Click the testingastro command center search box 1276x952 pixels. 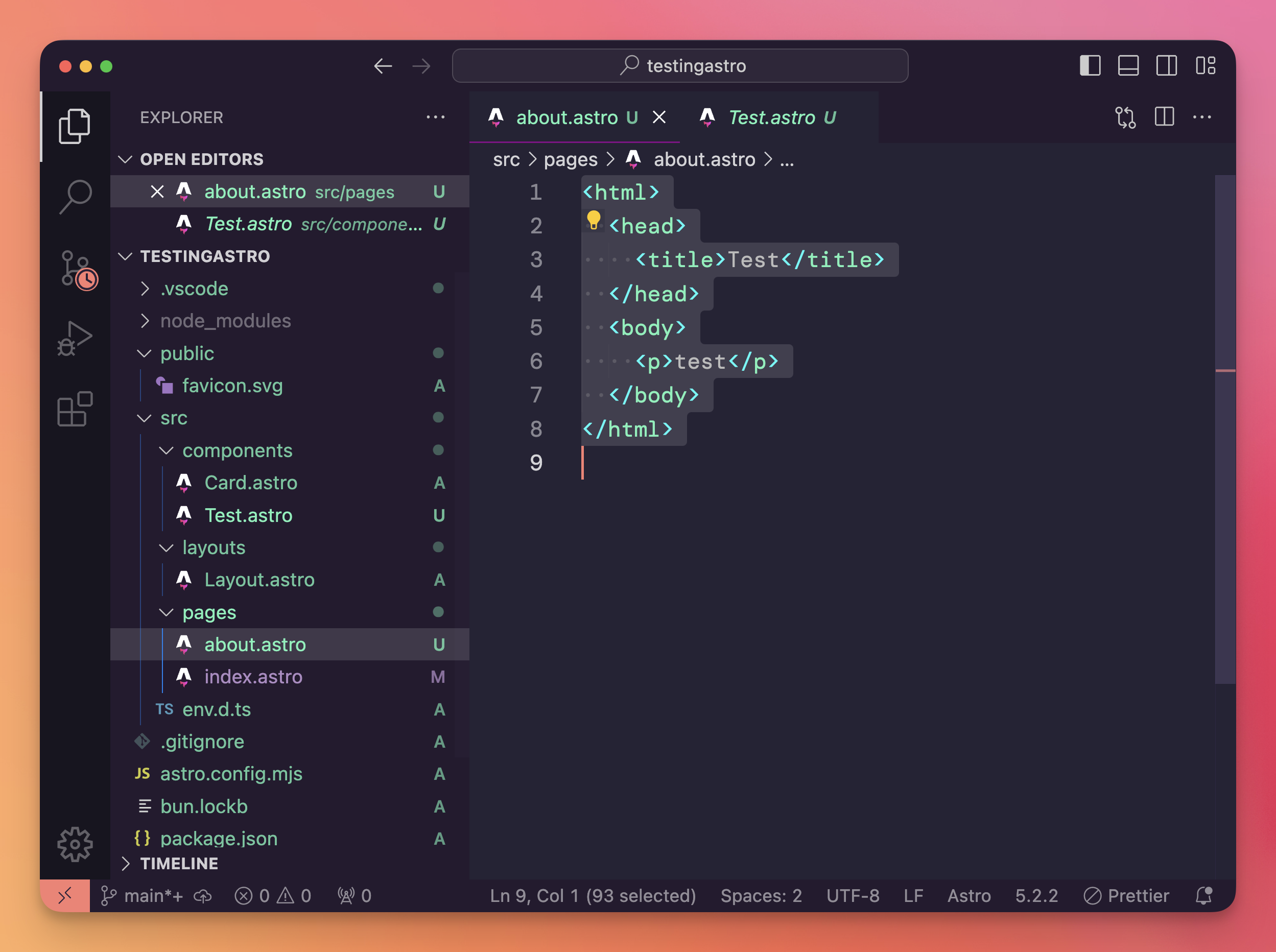(680, 66)
